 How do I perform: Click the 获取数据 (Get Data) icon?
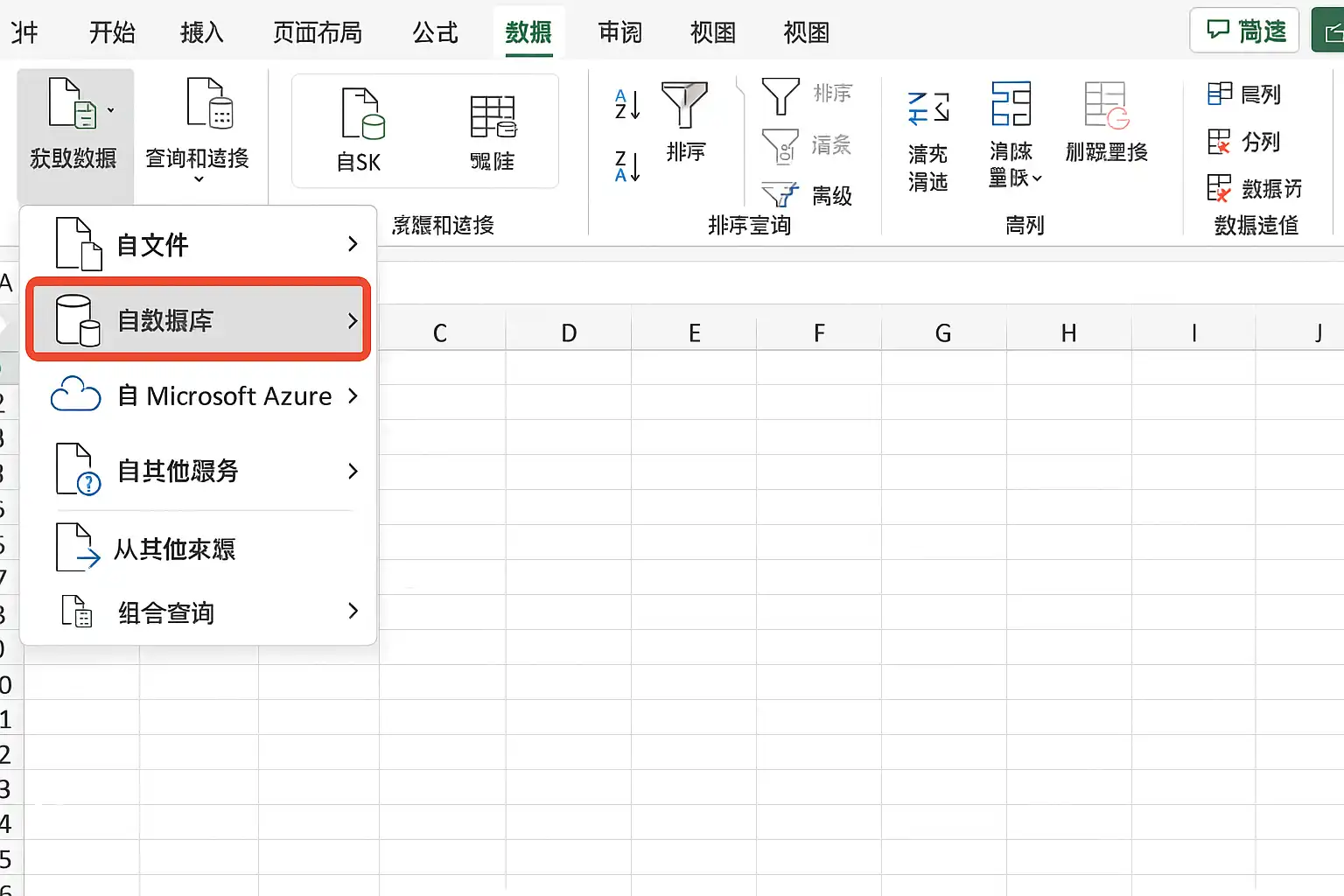tap(72, 104)
